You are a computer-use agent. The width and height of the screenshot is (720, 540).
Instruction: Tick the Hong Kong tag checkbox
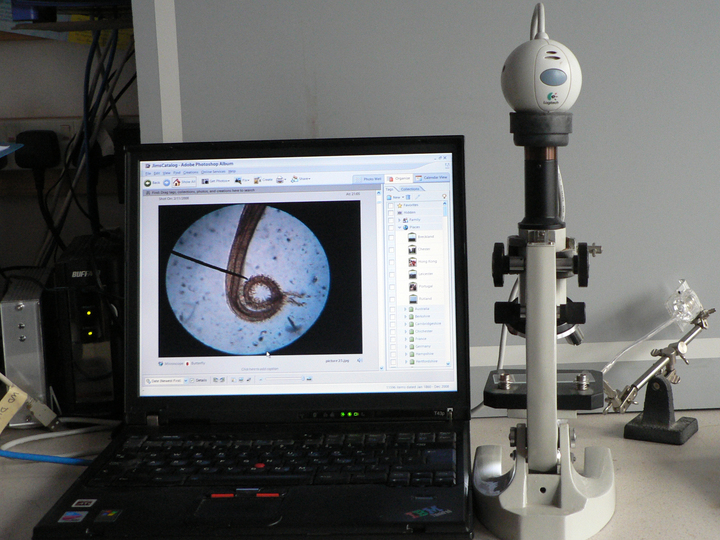(391, 263)
